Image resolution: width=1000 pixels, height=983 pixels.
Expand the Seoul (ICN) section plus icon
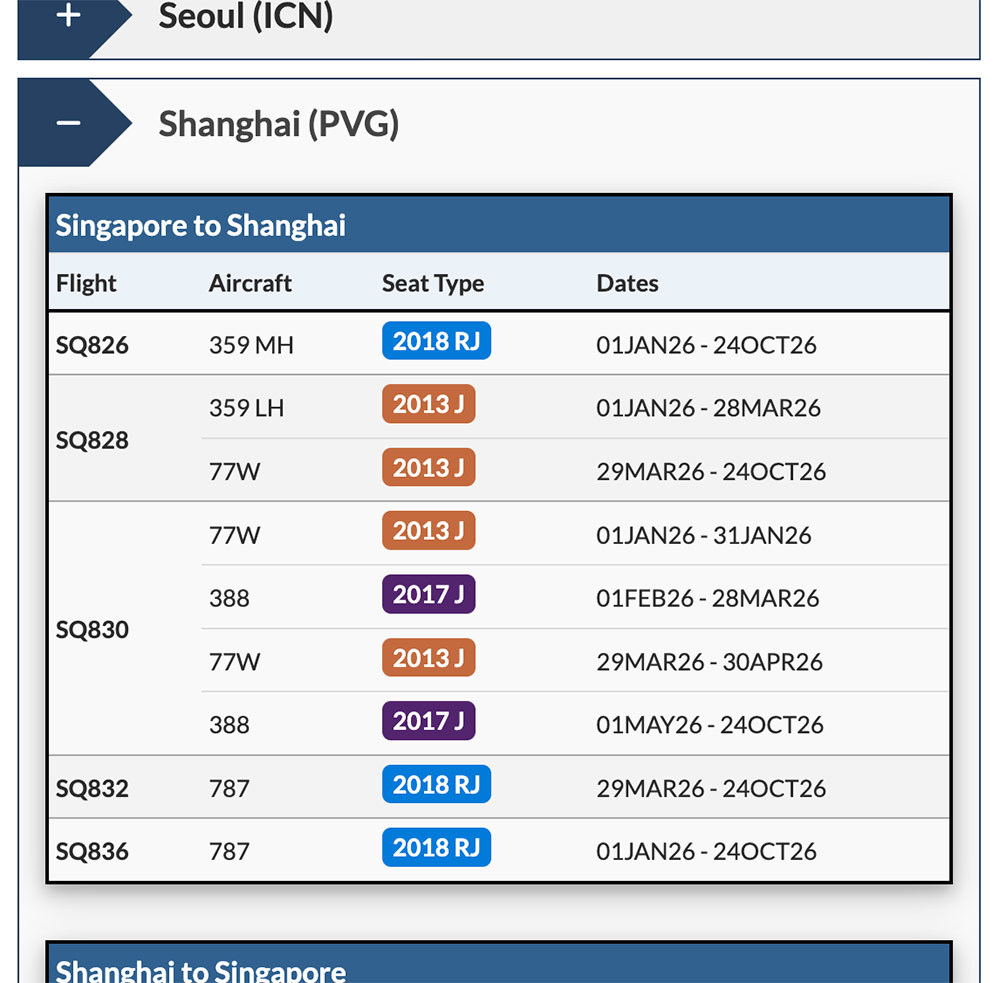point(68,16)
